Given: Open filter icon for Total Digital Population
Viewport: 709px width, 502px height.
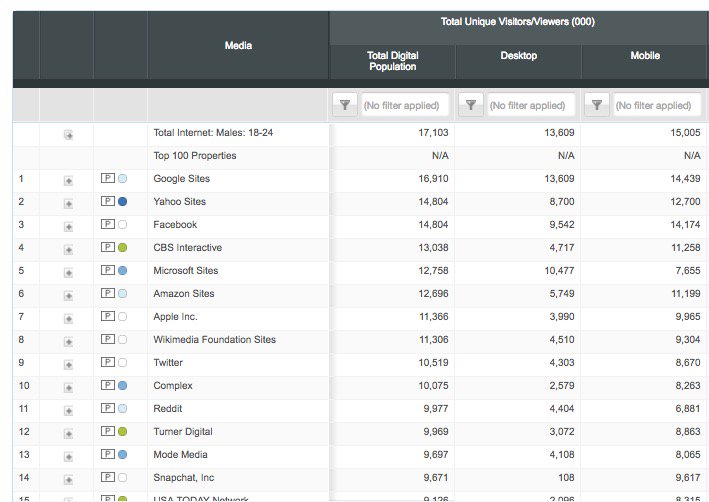Looking at the screenshot, I should tap(345, 105).
